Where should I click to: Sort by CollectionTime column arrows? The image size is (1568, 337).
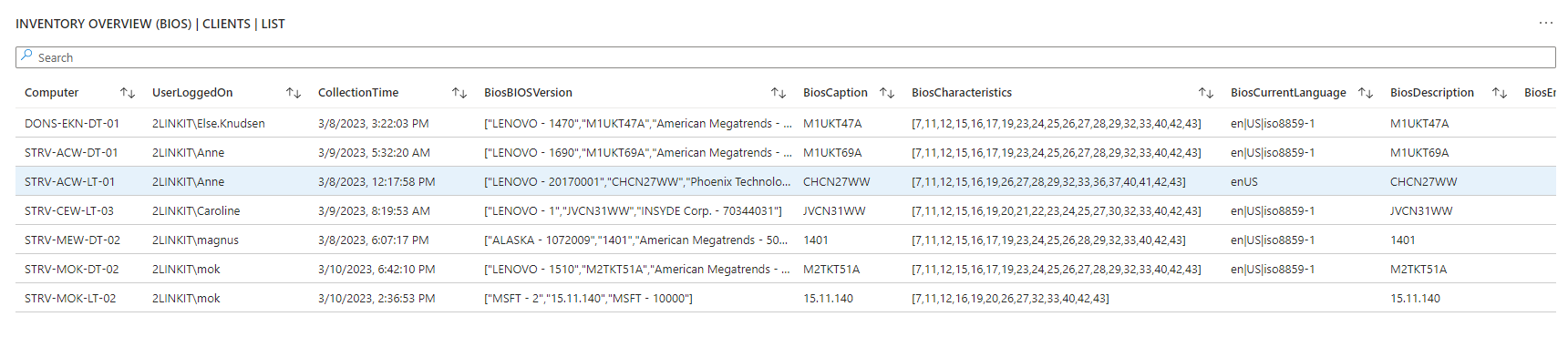point(459,93)
